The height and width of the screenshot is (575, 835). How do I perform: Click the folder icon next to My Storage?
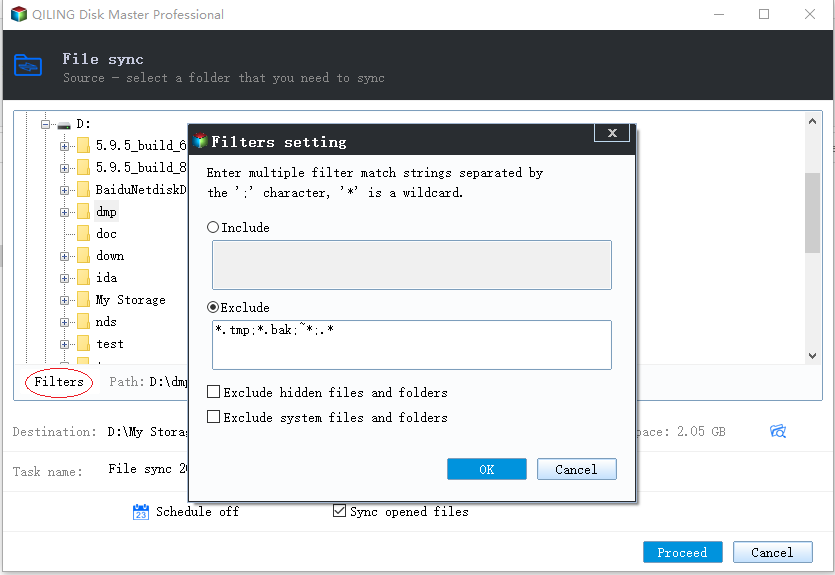(83, 300)
